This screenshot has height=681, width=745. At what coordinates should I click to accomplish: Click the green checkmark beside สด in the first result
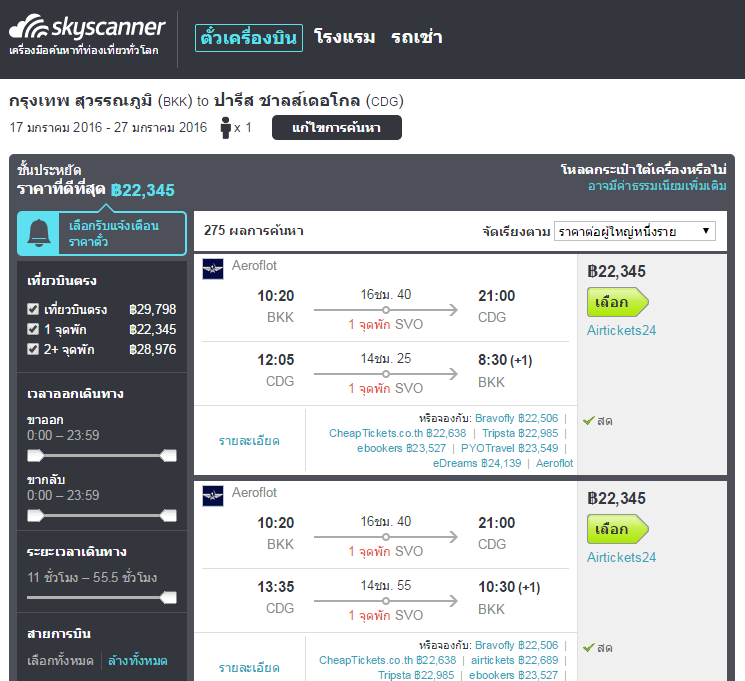coord(589,421)
